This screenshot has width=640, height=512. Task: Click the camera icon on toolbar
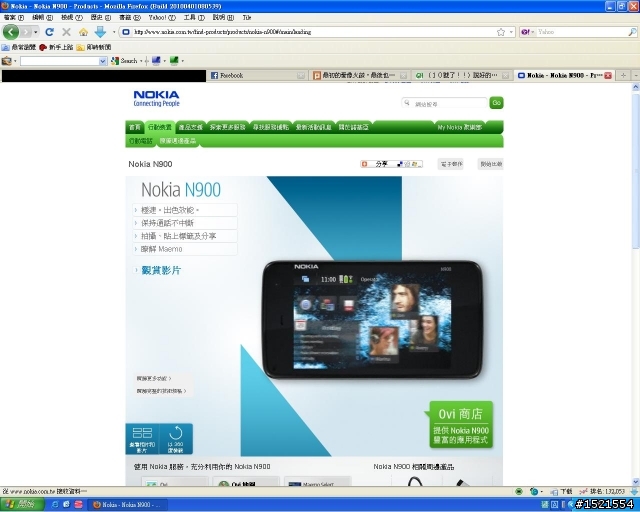pyautogui.click(x=7, y=61)
